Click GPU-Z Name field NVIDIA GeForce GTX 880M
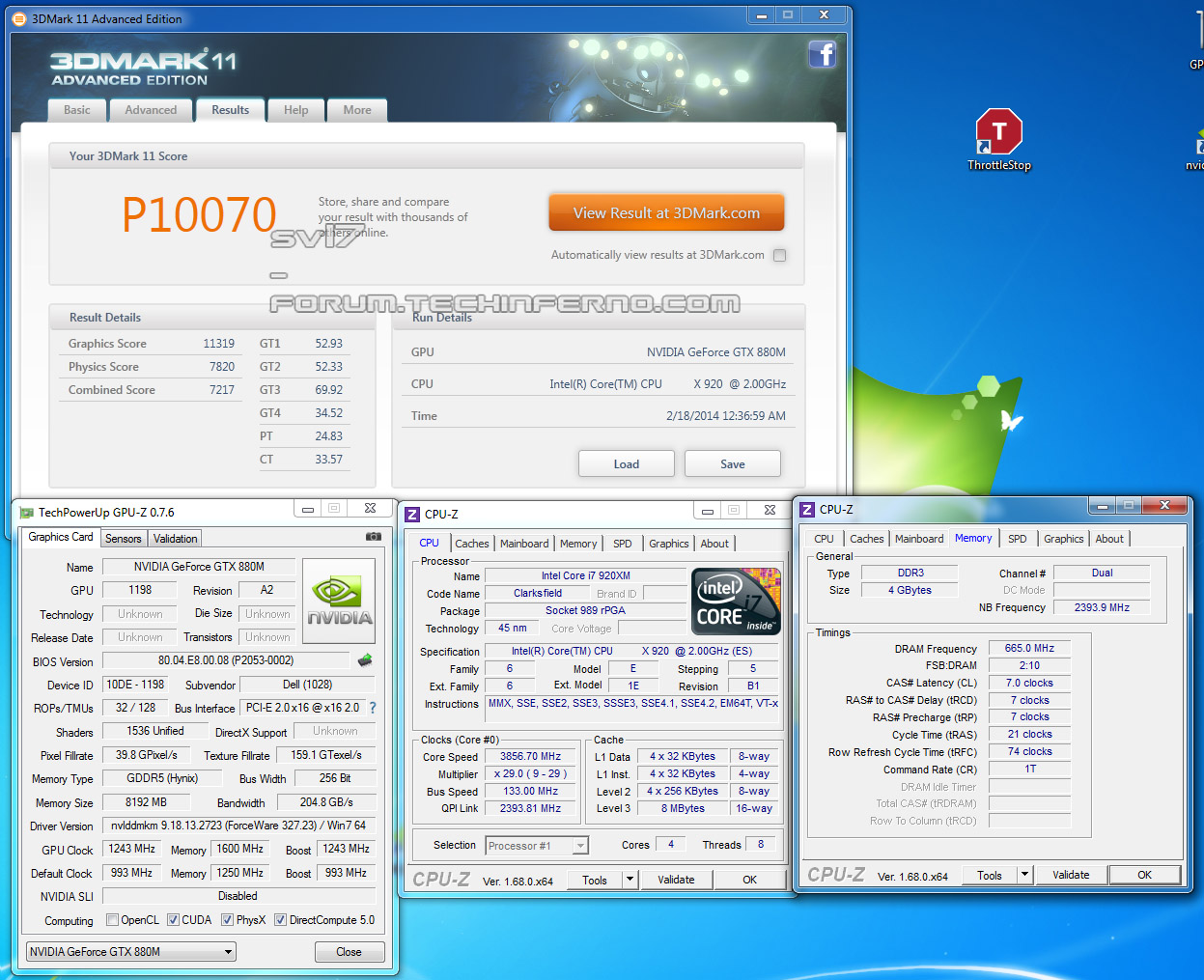 coord(200,567)
